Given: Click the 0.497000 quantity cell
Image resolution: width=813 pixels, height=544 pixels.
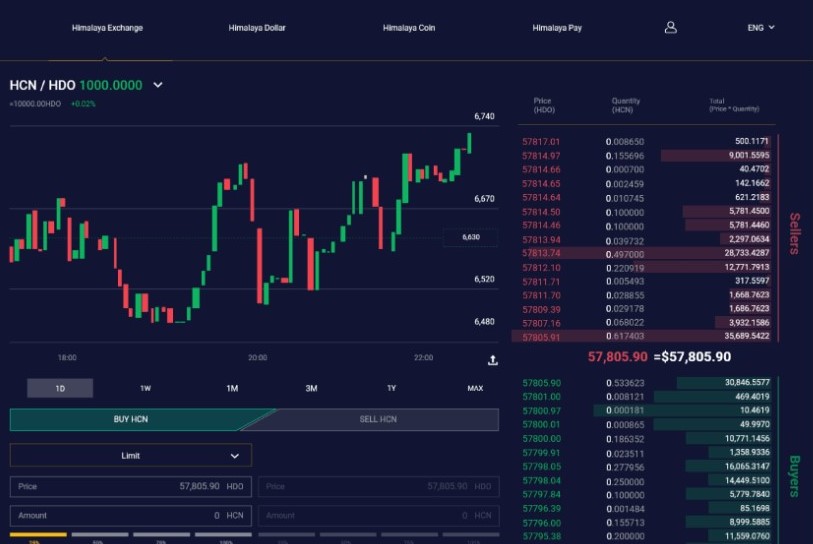Looking at the screenshot, I should (x=625, y=254).
